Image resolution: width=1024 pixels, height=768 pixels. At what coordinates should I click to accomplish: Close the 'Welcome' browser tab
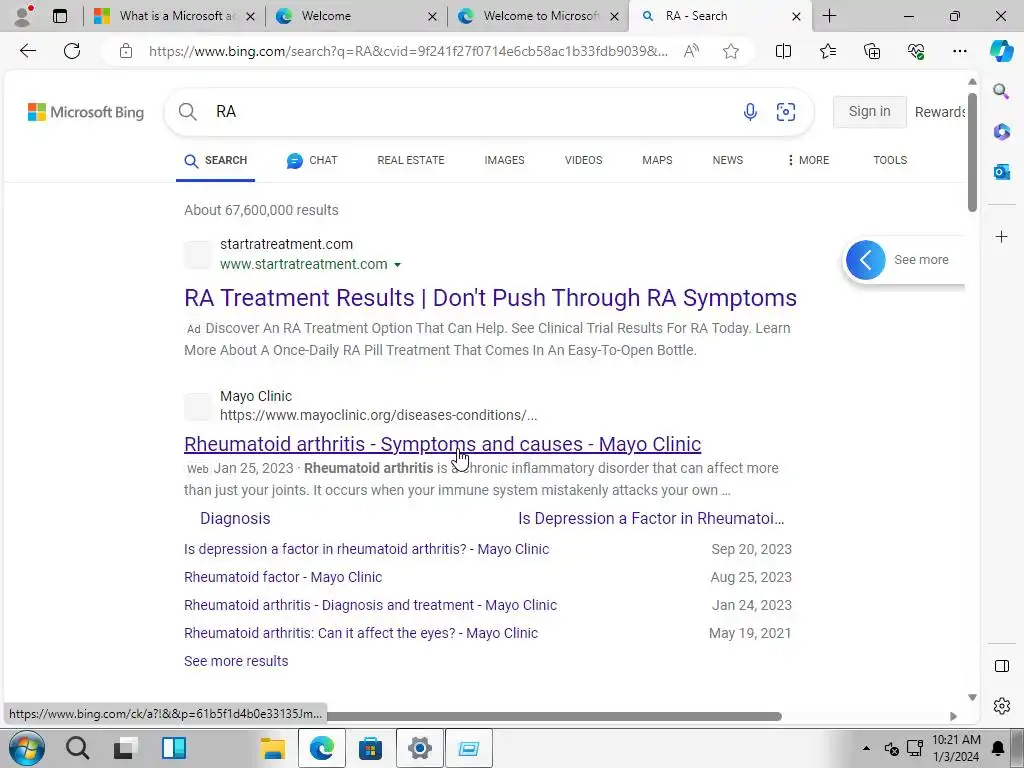point(432,16)
